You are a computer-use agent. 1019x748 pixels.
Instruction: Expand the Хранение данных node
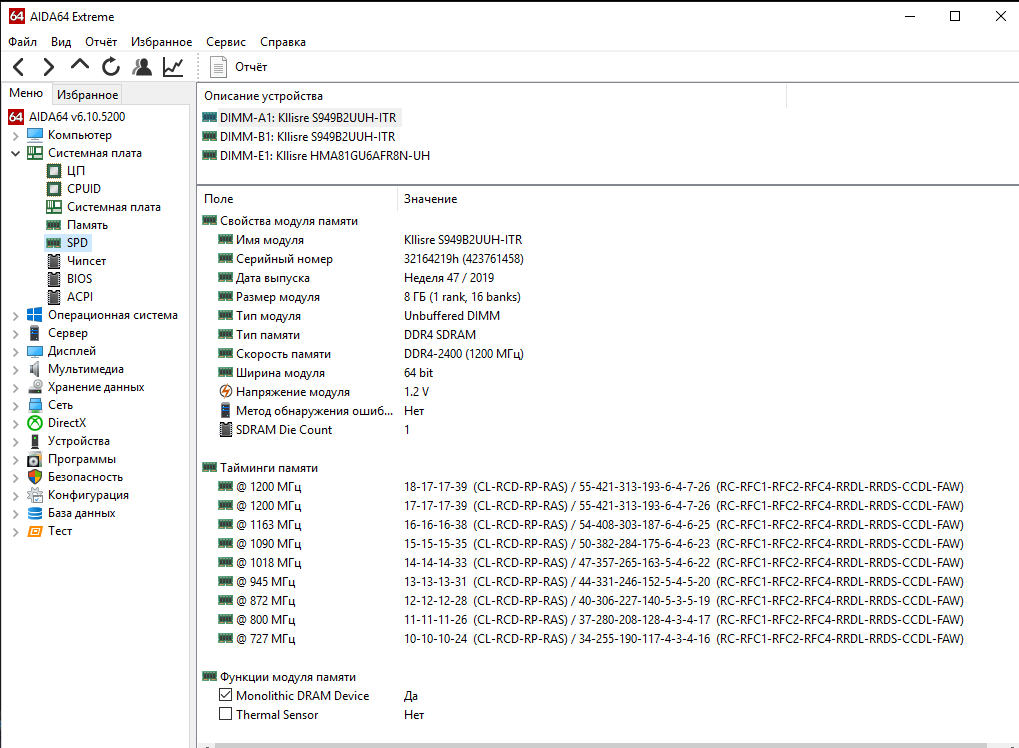(16, 388)
